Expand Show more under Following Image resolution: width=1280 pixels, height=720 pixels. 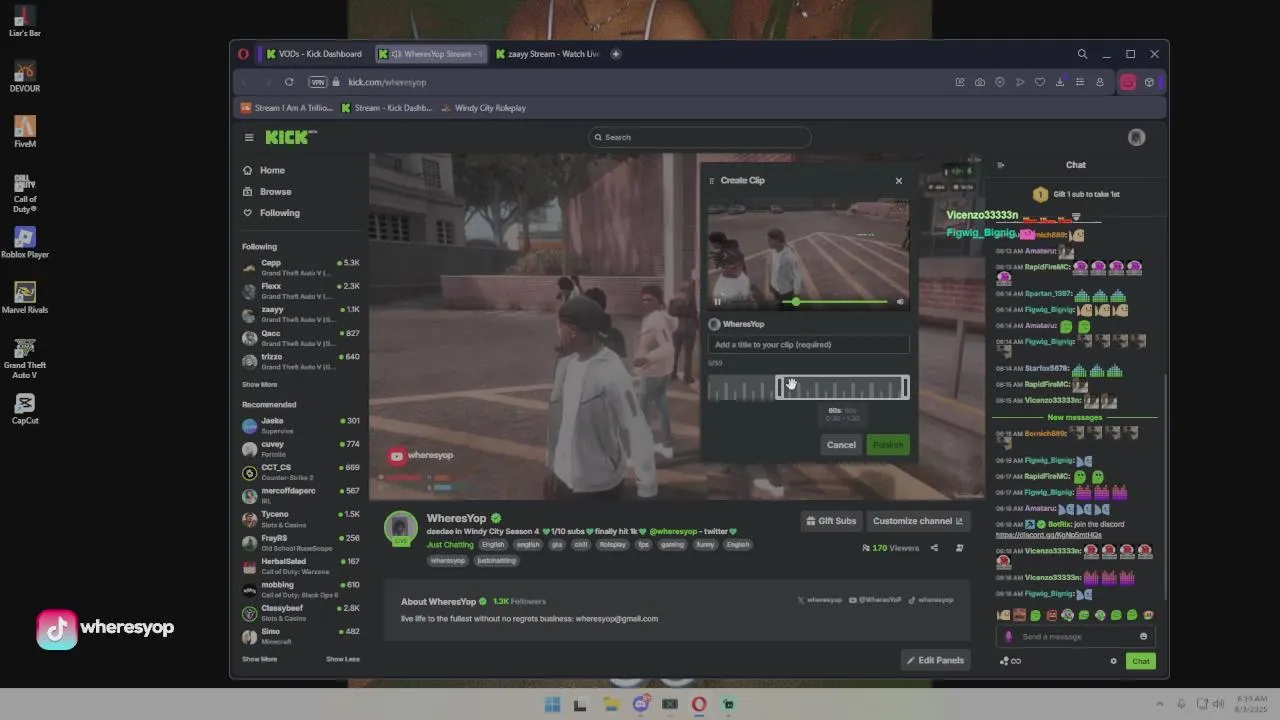click(x=259, y=385)
